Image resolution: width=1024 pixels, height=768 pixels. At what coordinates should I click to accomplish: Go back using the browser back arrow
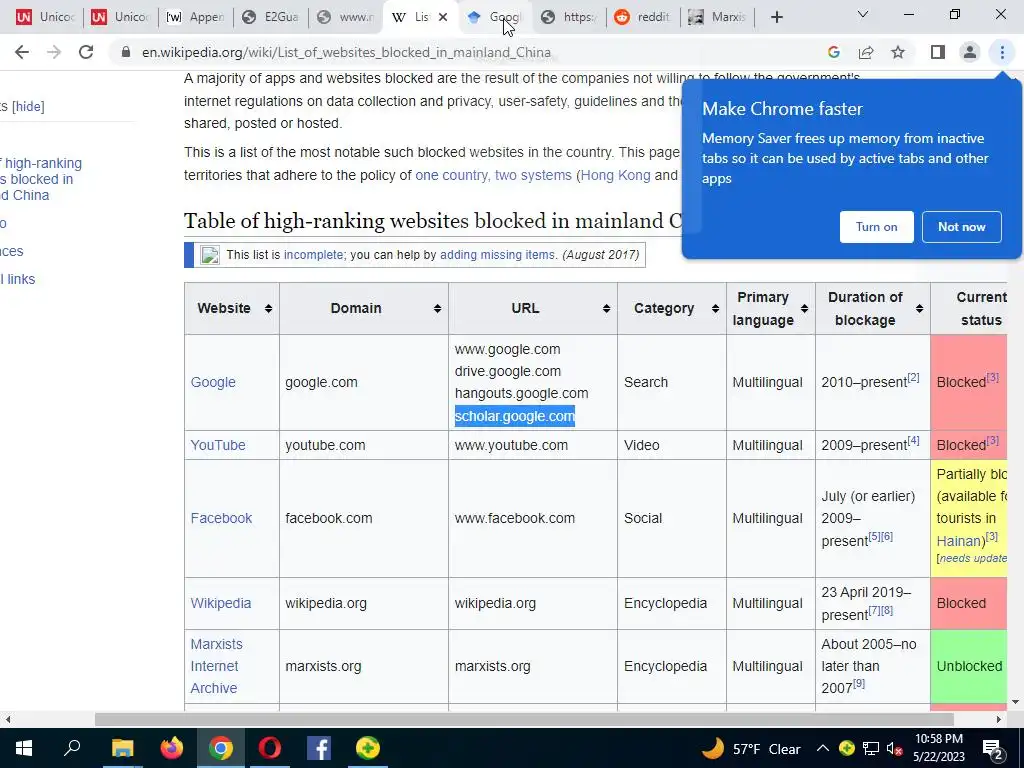click(22, 52)
